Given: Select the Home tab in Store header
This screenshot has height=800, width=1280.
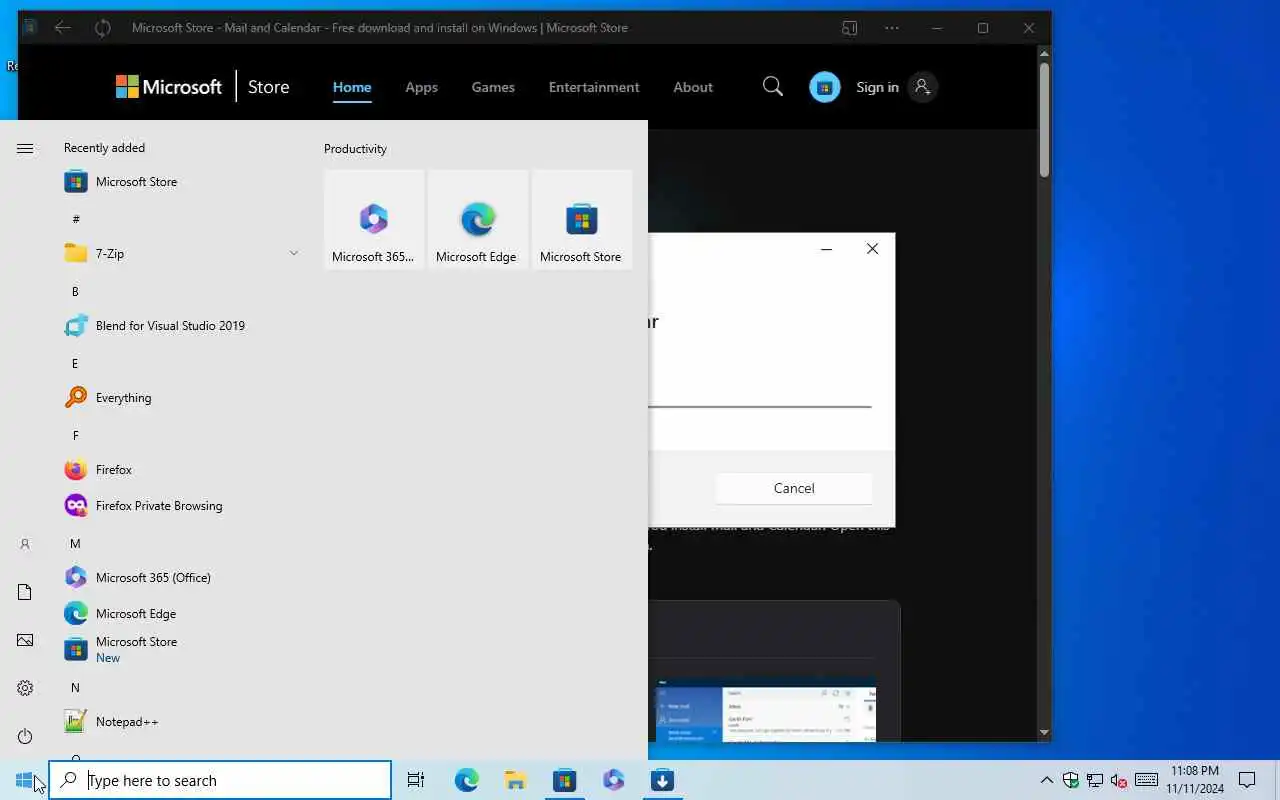Looking at the screenshot, I should click(x=352, y=87).
